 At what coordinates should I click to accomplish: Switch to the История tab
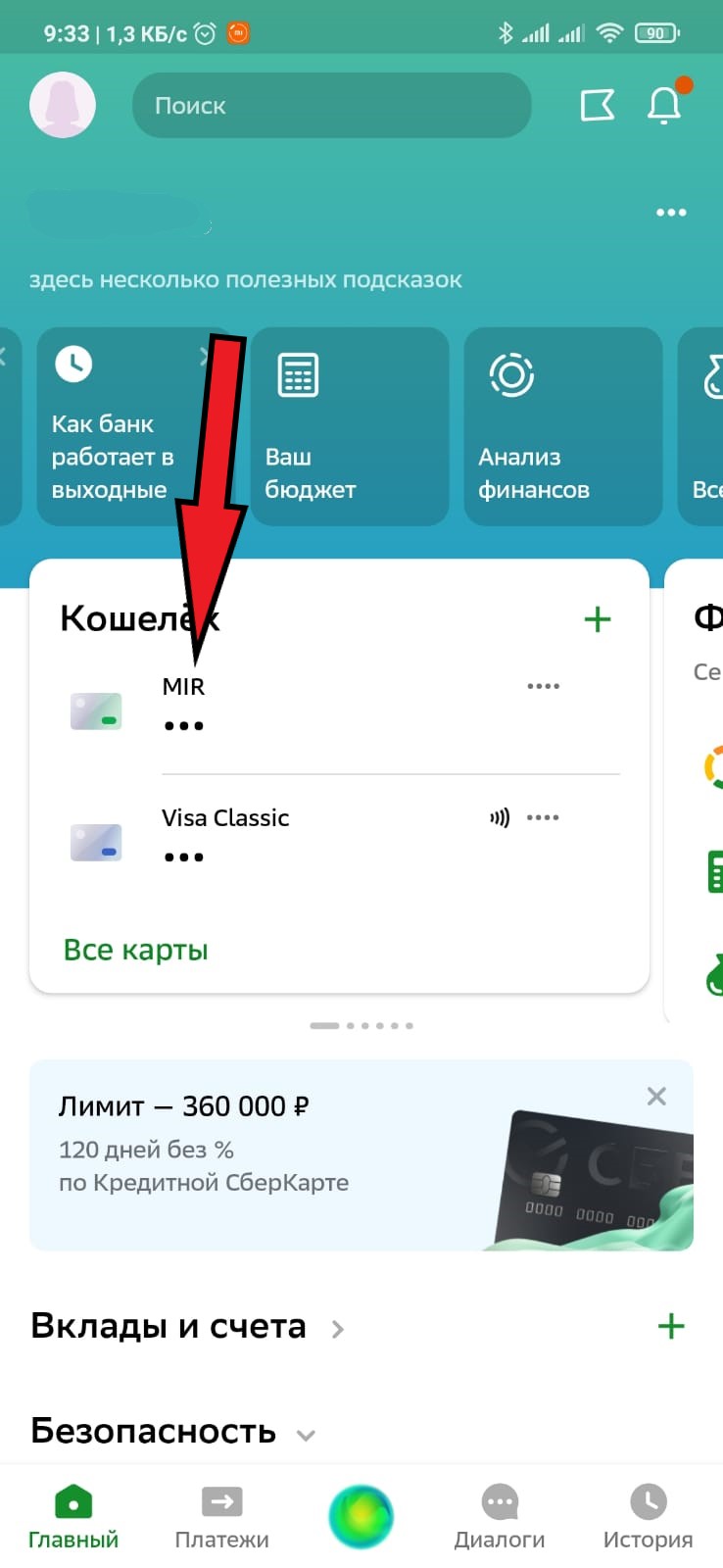point(648,1517)
